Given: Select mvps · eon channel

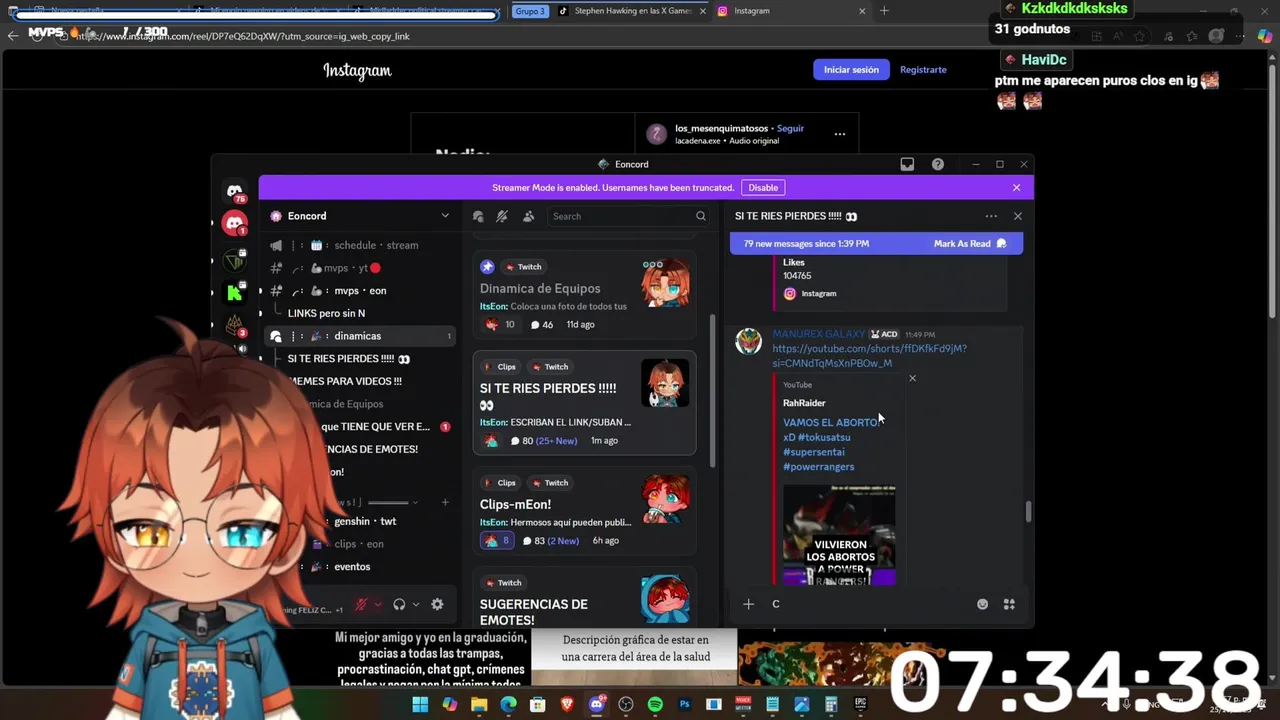Looking at the screenshot, I should [358, 291].
